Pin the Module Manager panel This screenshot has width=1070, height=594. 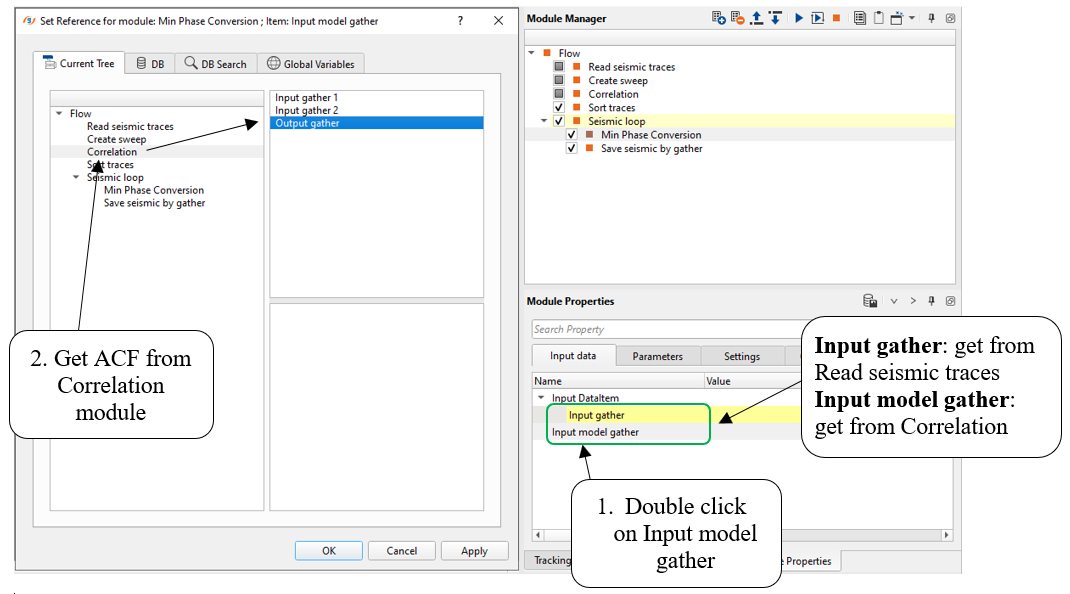click(931, 18)
